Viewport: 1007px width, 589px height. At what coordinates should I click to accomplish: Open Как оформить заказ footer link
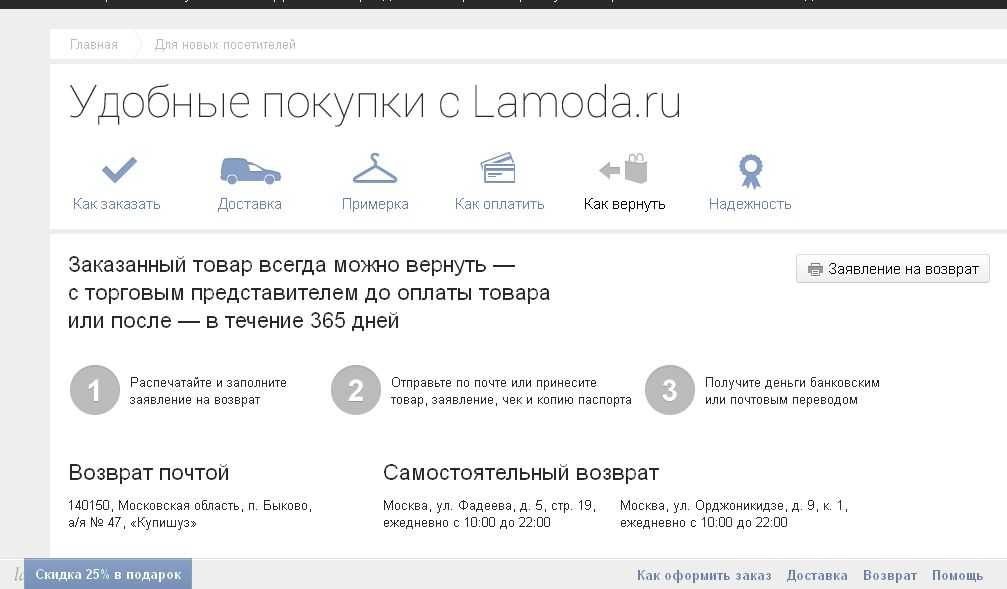tap(704, 575)
